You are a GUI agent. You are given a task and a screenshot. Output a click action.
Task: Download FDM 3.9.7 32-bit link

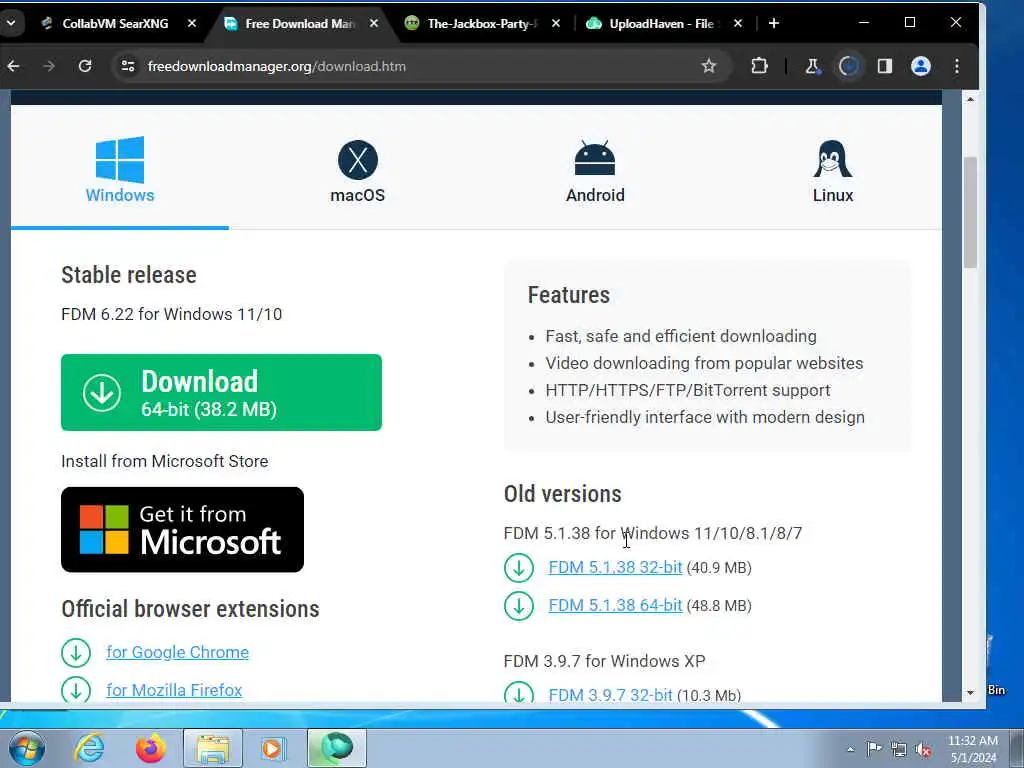point(610,695)
